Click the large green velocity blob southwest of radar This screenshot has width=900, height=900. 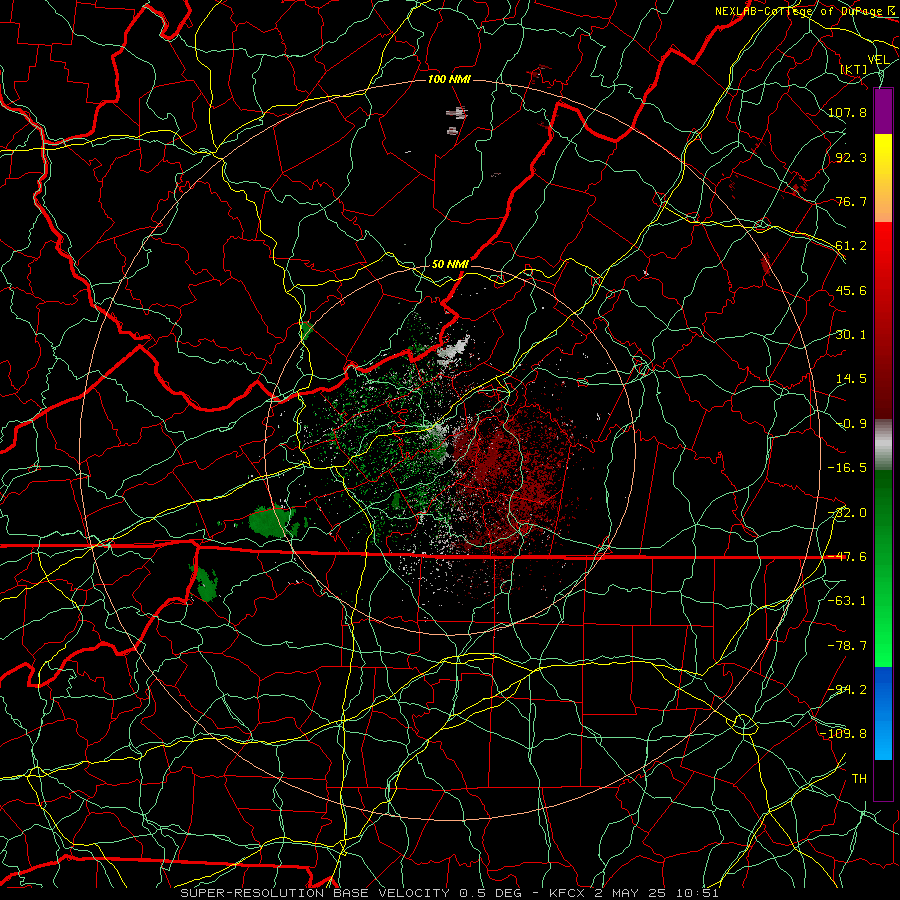point(274,521)
